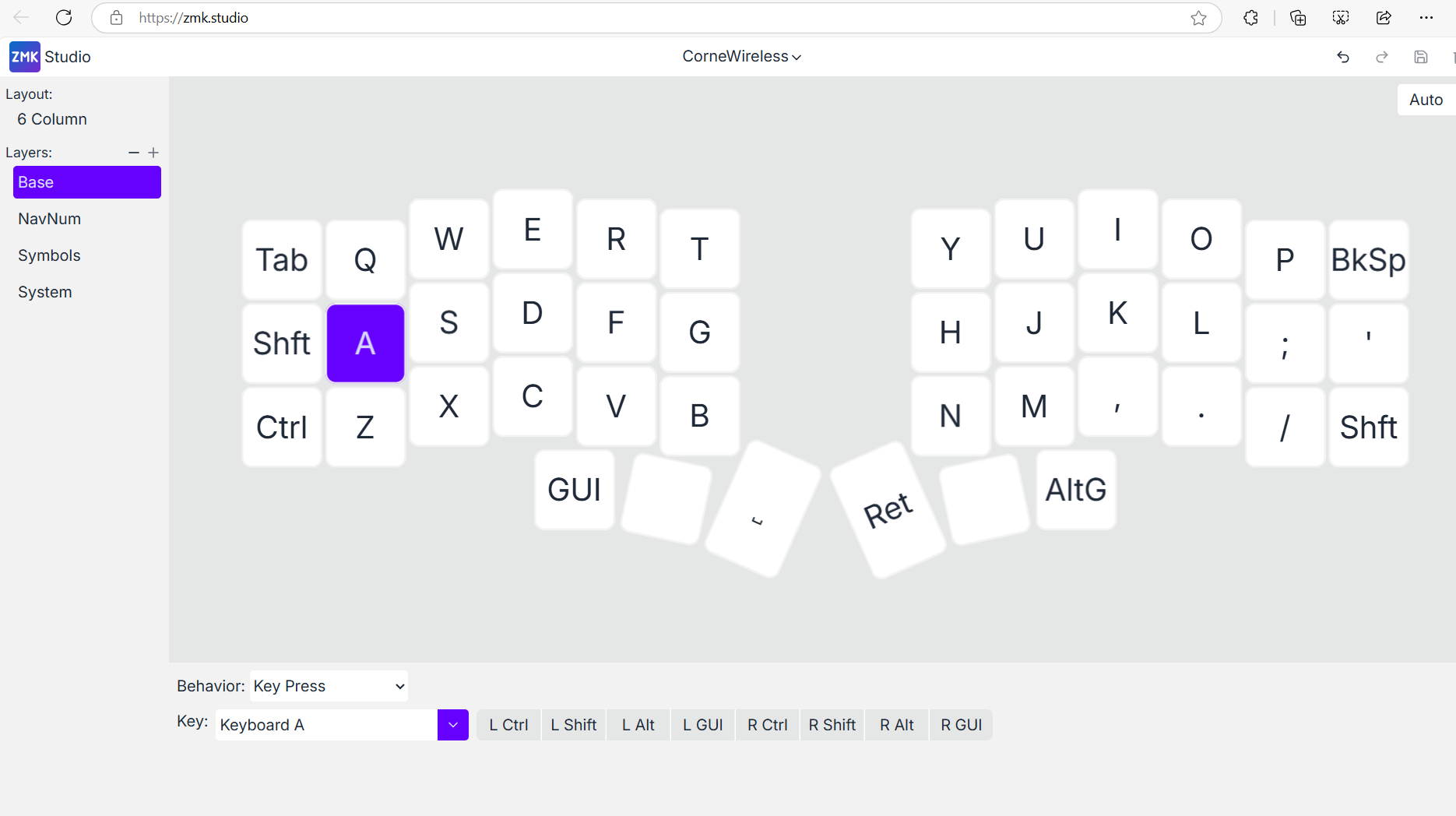Open the browser extensions icon
The image size is (1456, 816).
click(1250, 18)
